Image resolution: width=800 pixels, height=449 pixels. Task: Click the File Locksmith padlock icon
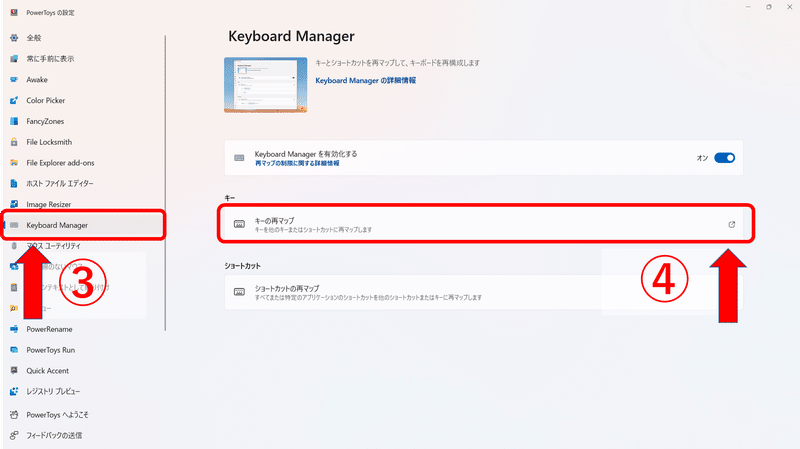[14, 142]
